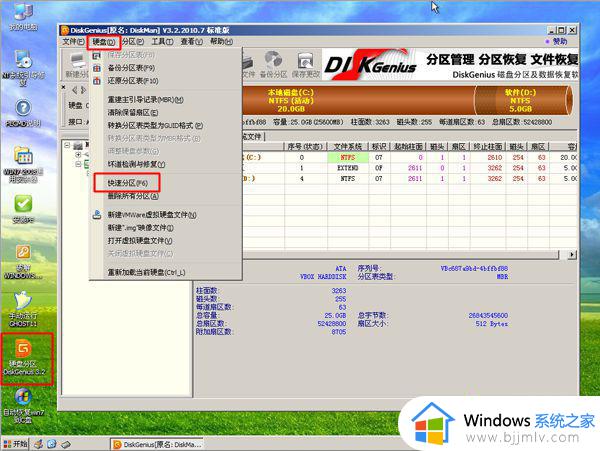
Task: Click the DiskGenius taskbar button
Action: point(157,444)
